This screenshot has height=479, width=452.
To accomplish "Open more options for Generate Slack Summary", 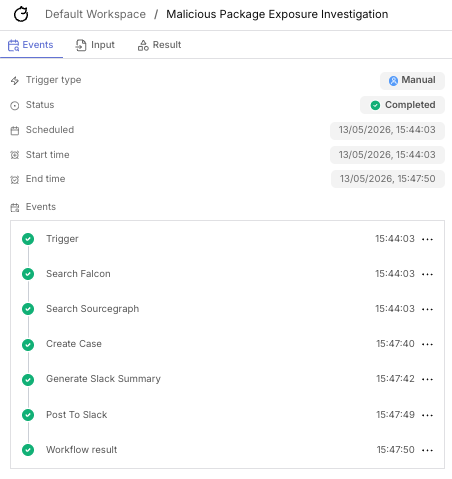I will pyautogui.click(x=427, y=379).
